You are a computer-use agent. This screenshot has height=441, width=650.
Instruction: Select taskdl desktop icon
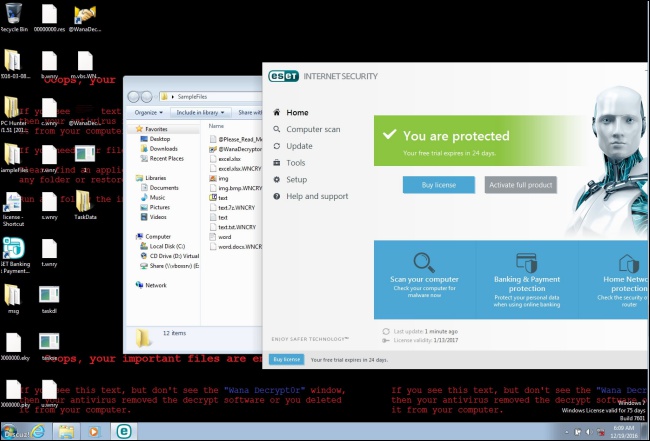point(49,299)
